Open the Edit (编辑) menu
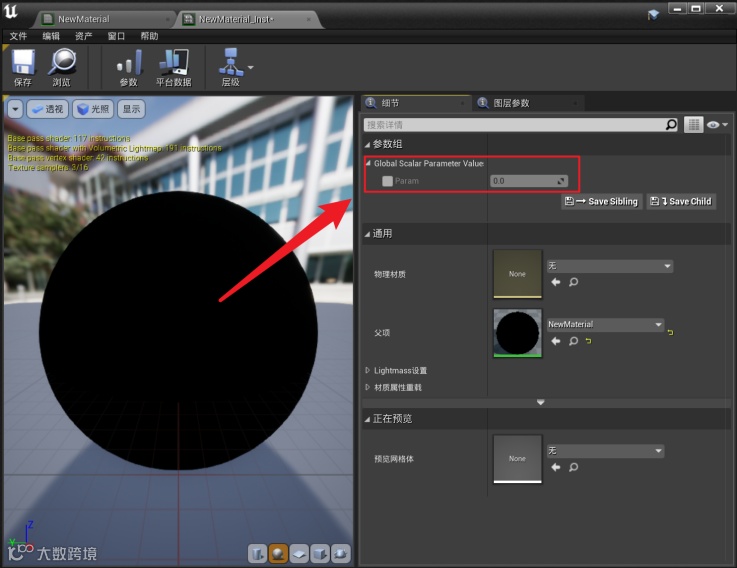 click(x=51, y=36)
